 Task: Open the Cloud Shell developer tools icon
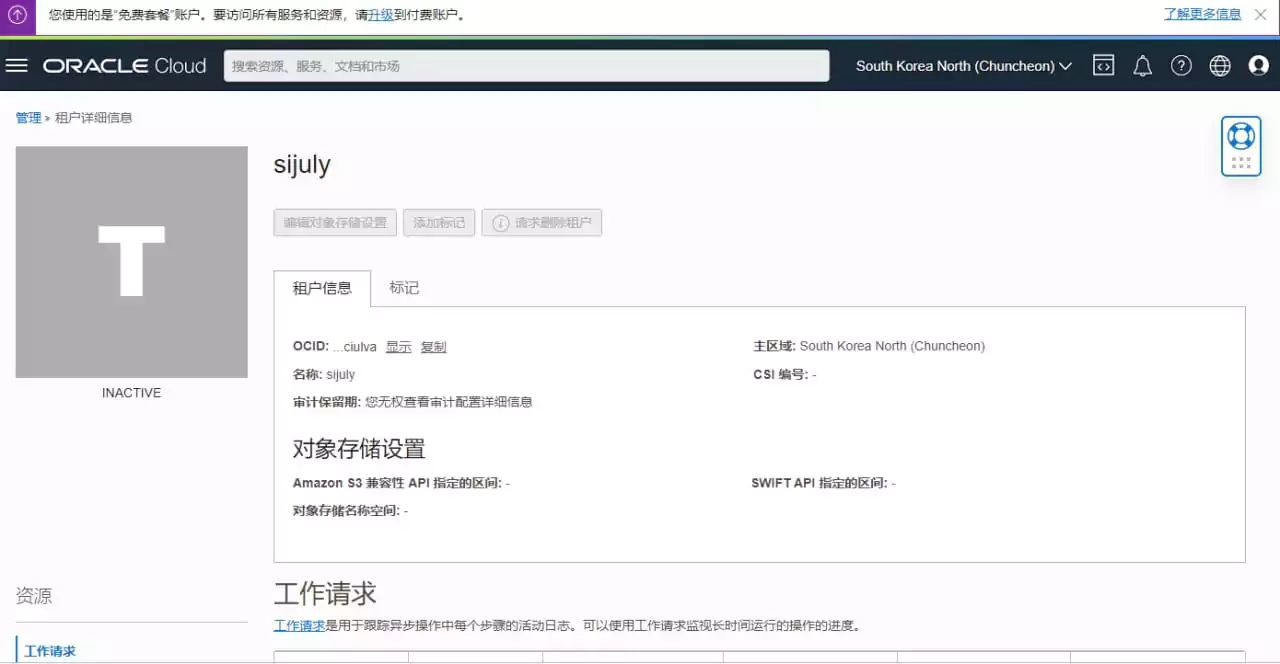pos(1103,66)
